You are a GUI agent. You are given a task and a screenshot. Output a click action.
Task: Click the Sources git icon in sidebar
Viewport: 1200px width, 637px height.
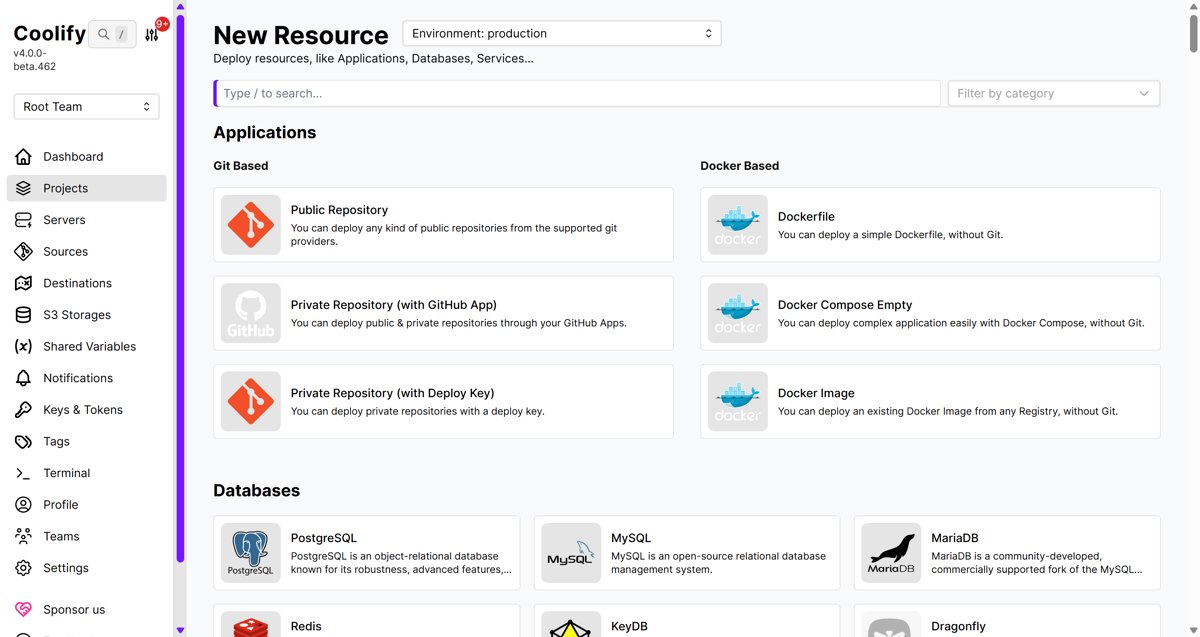(x=24, y=252)
